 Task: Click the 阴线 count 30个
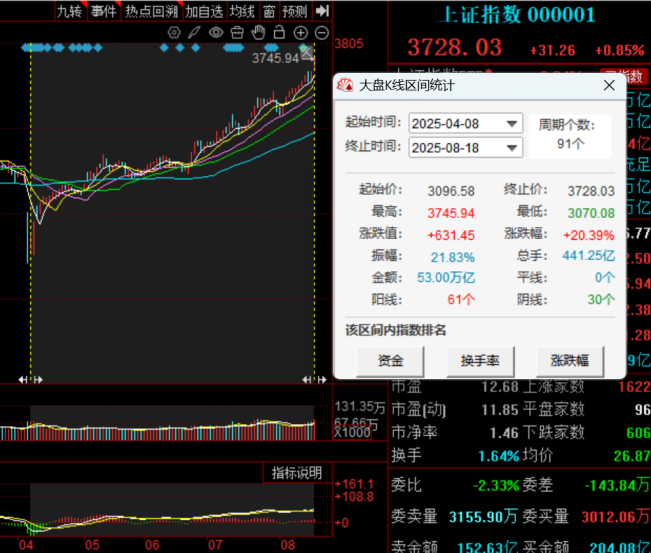coord(601,299)
